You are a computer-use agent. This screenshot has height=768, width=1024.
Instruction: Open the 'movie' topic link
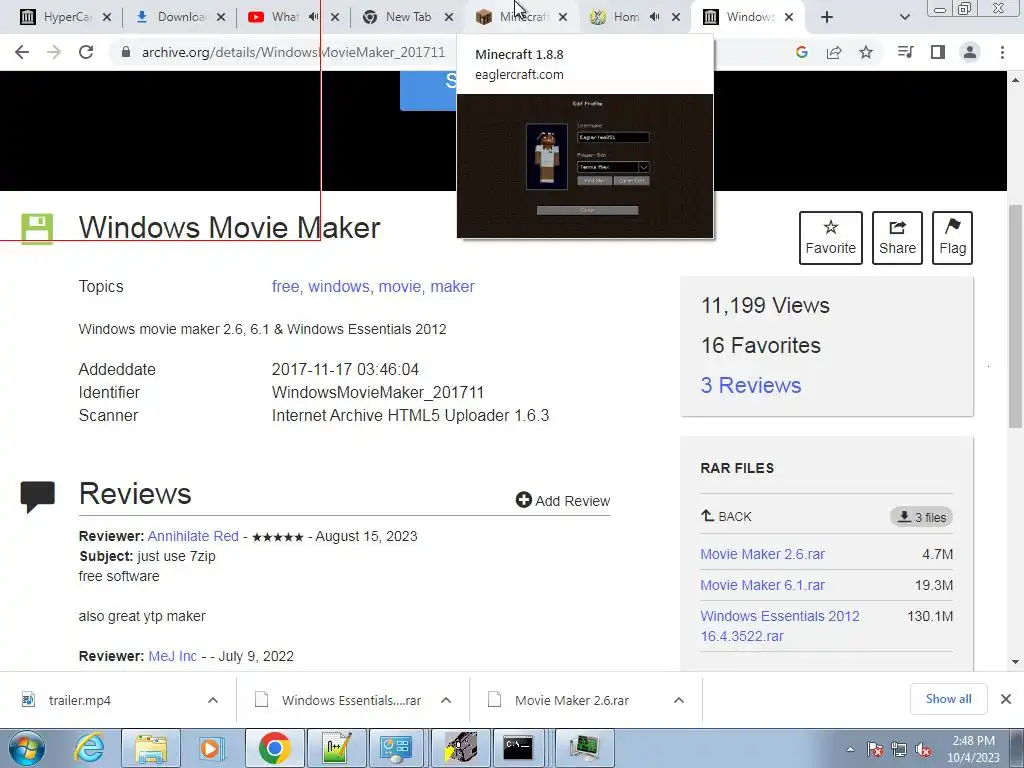[x=402, y=287]
